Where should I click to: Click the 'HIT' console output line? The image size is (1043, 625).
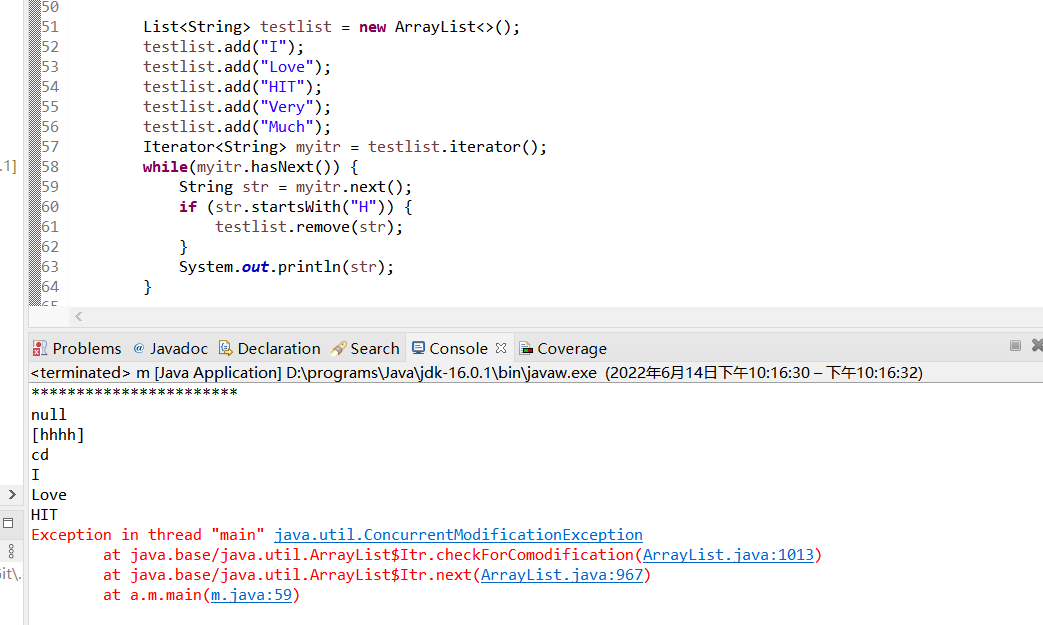click(x=45, y=515)
